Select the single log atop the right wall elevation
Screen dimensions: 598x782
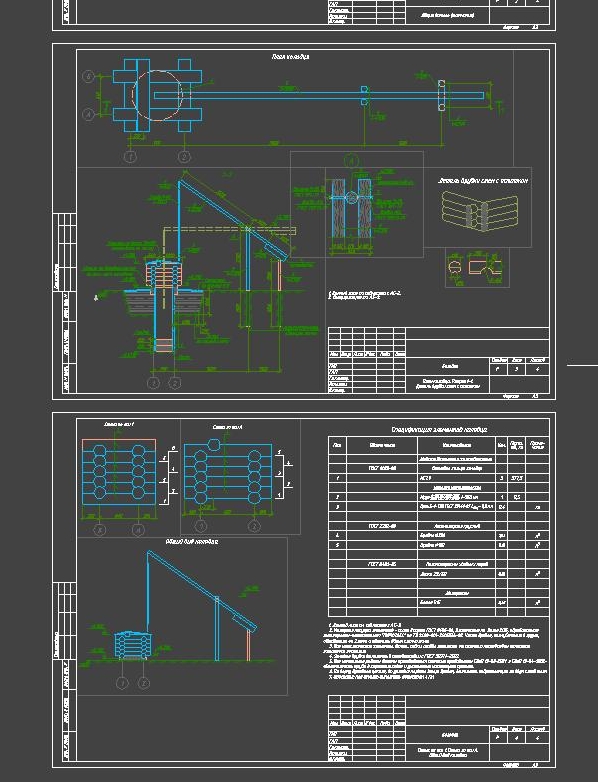click(x=214, y=444)
